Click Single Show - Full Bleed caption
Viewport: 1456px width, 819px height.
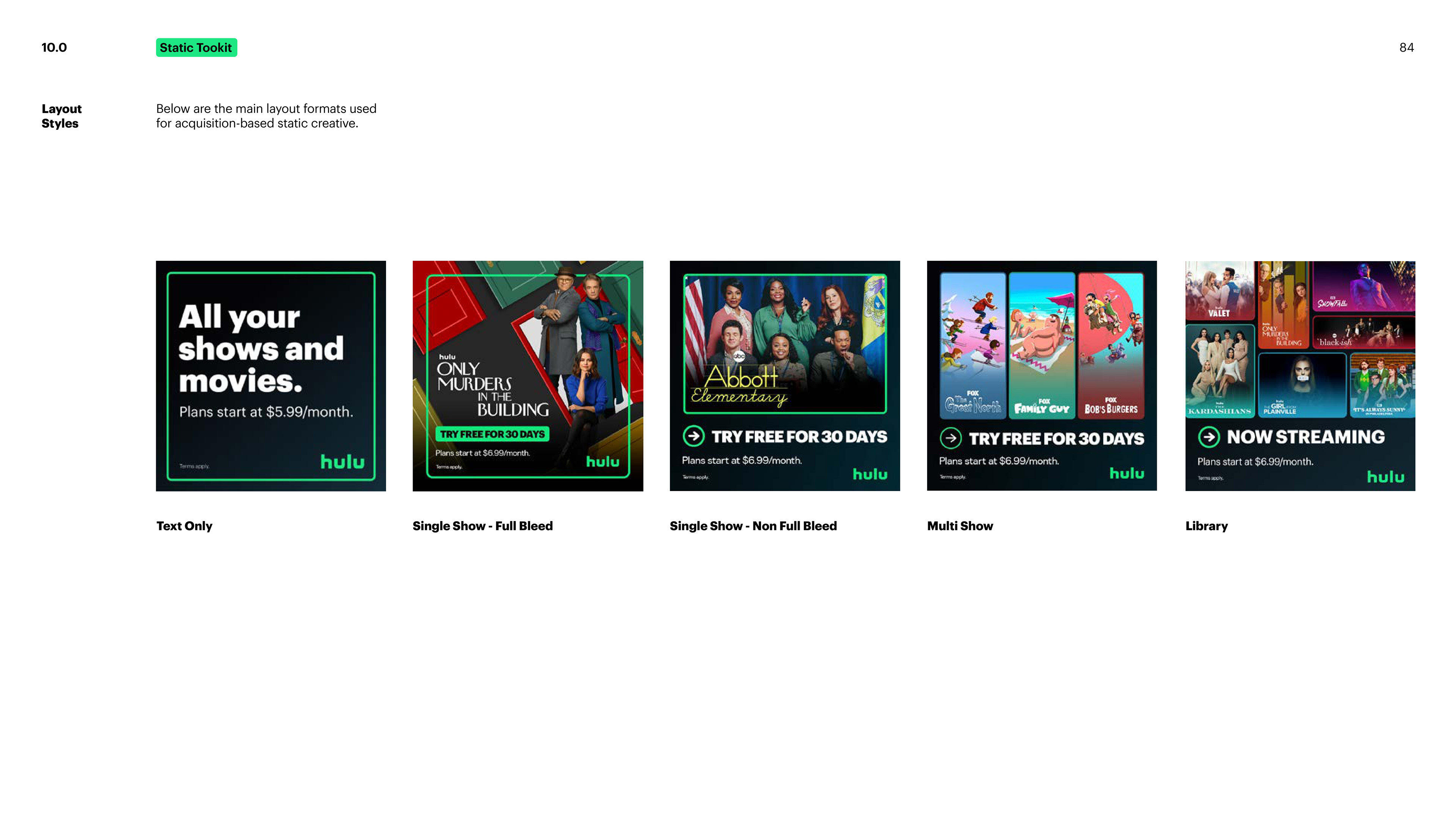[x=482, y=526]
